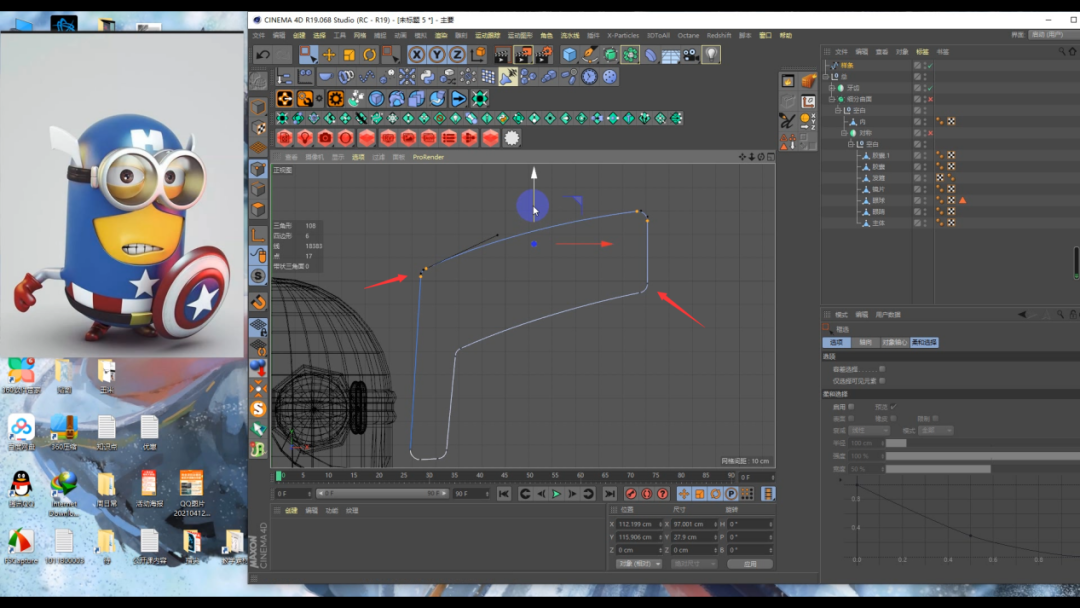This screenshot has width=1080, height=608.
Task: Click the orange gear X-Particles icon
Action: point(335,98)
